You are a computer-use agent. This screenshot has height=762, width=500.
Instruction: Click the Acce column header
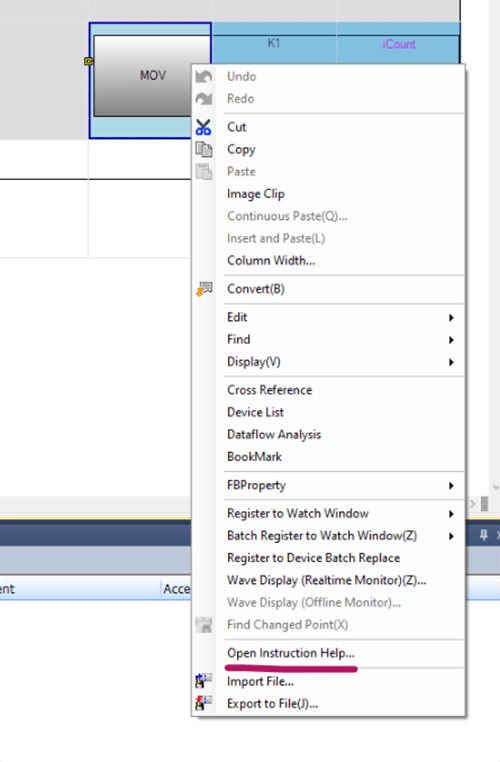click(176, 589)
